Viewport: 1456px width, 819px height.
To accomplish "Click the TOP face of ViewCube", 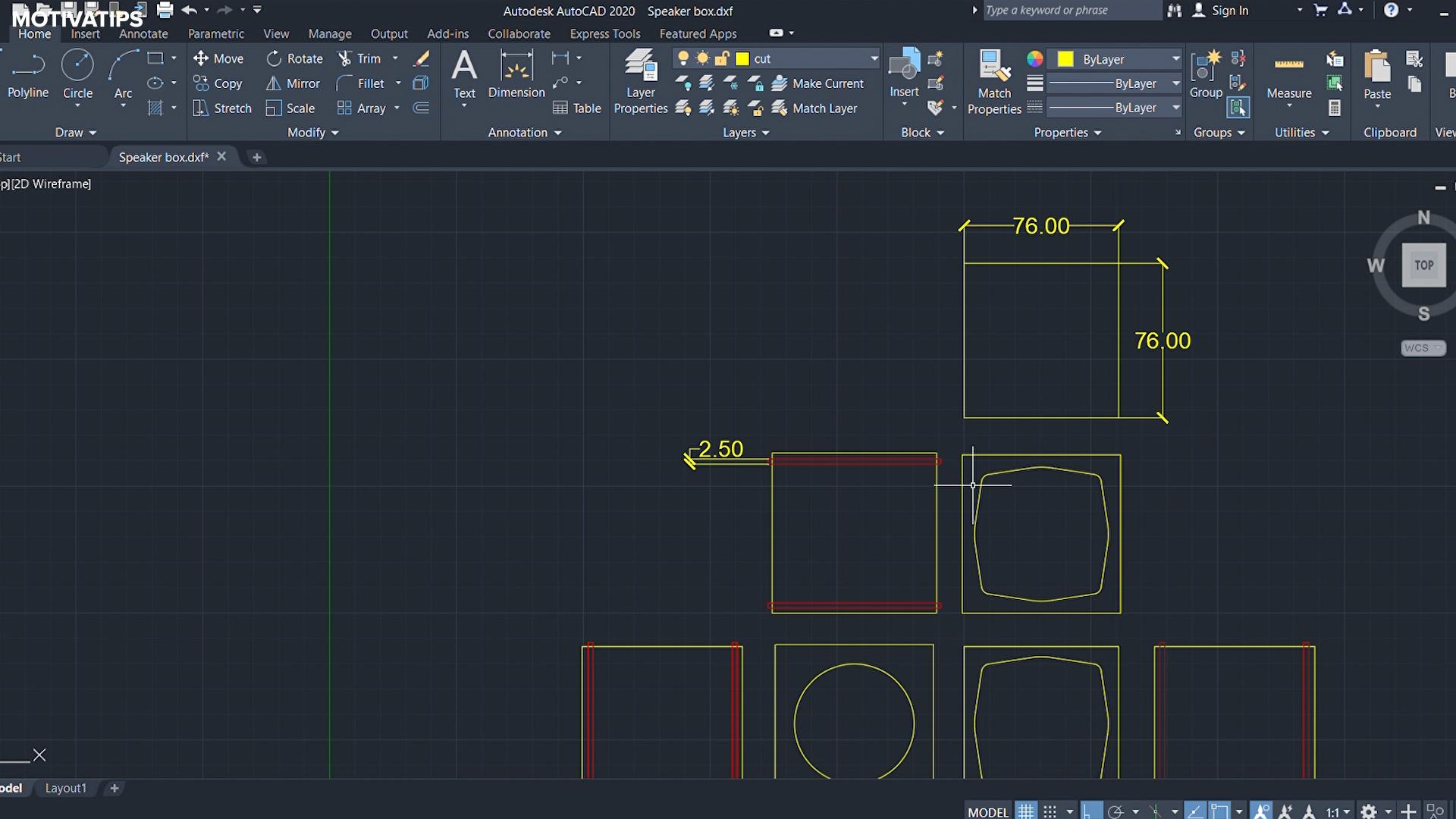I will (1423, 265).
